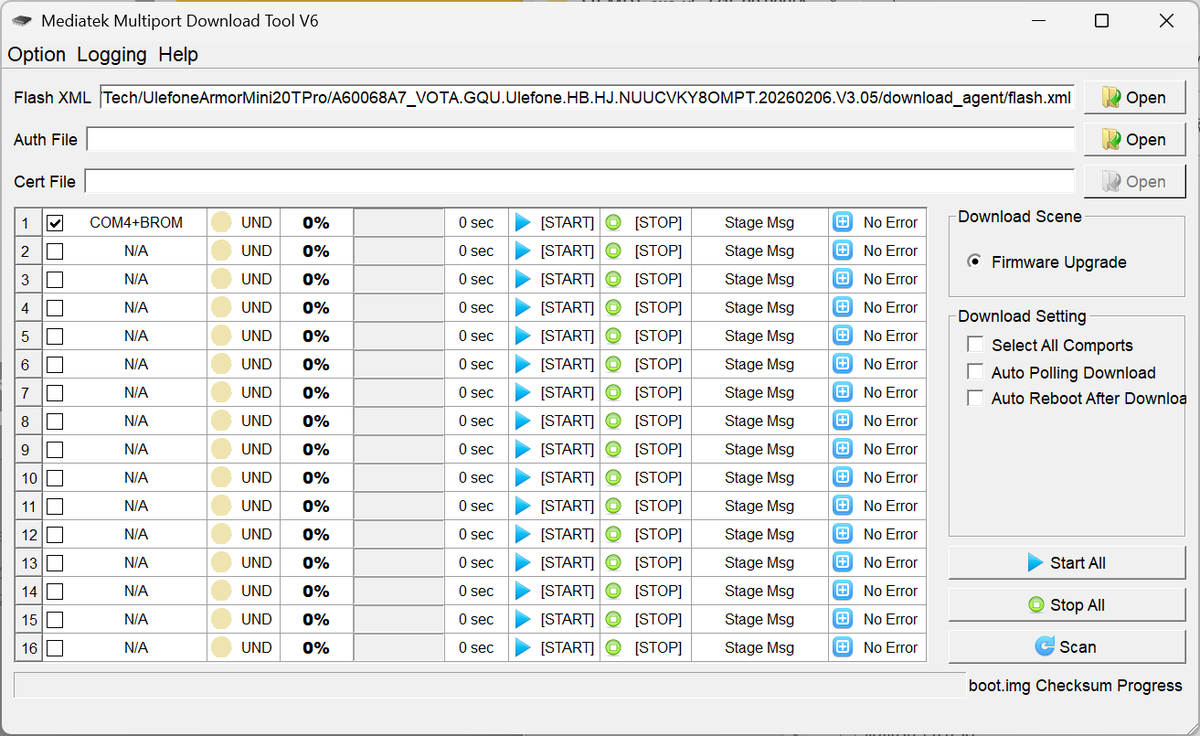The height and width of the screenshot is (736, 1200).
Task: Click the application icon in the title bar
Action: click(22, 20)
